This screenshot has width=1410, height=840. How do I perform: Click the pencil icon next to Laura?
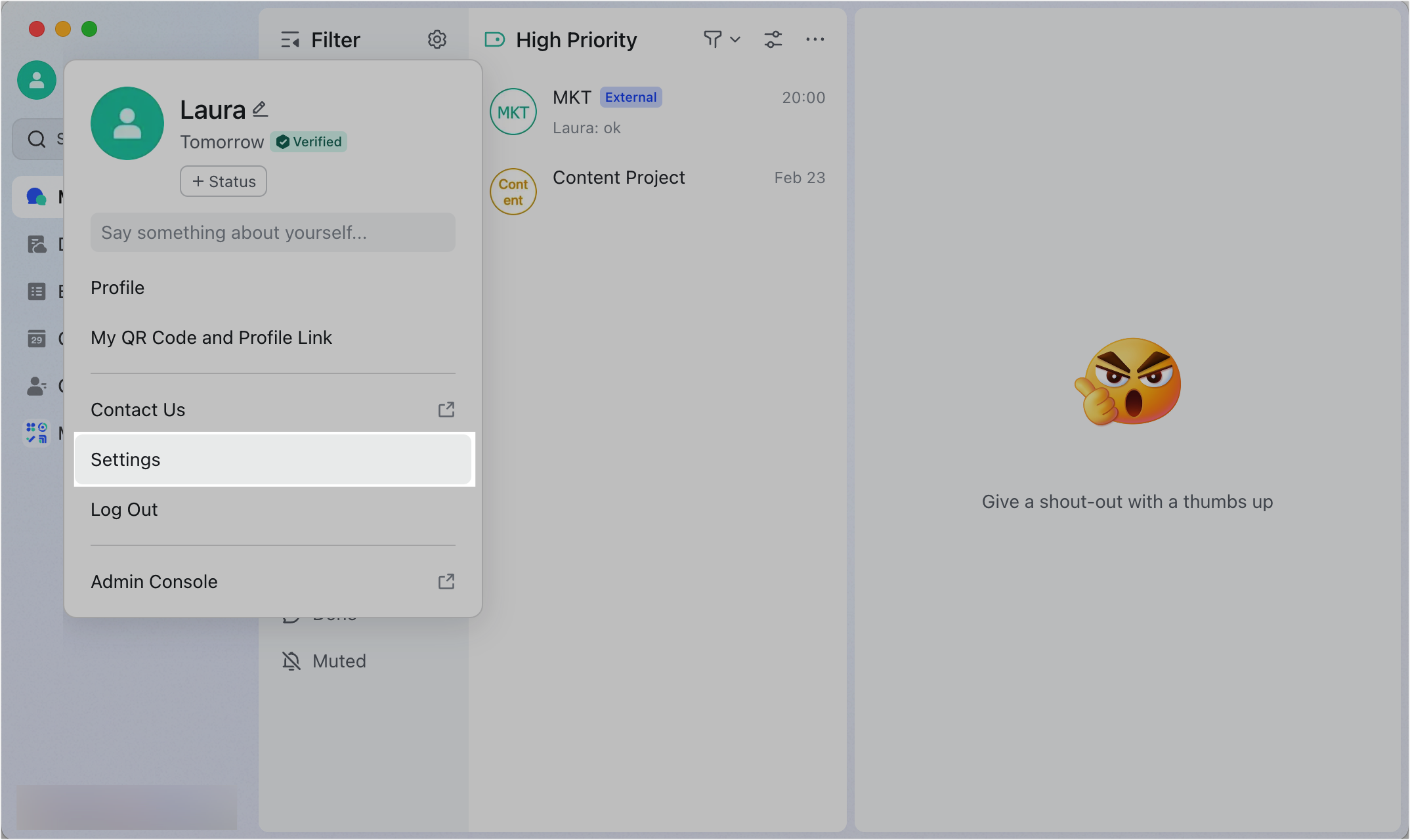tap(260, 108)
